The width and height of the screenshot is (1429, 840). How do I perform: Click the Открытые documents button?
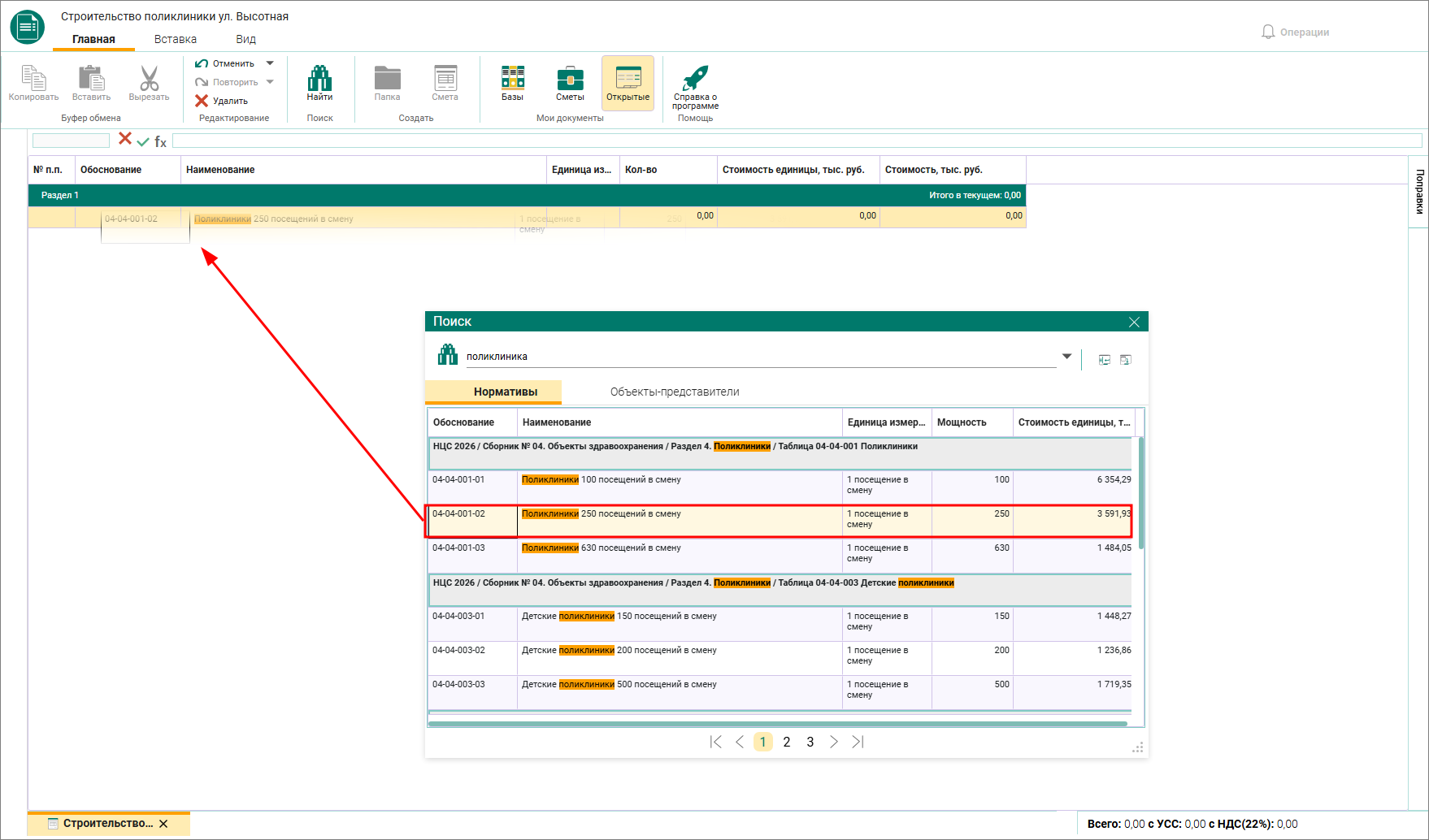(628, 83)
